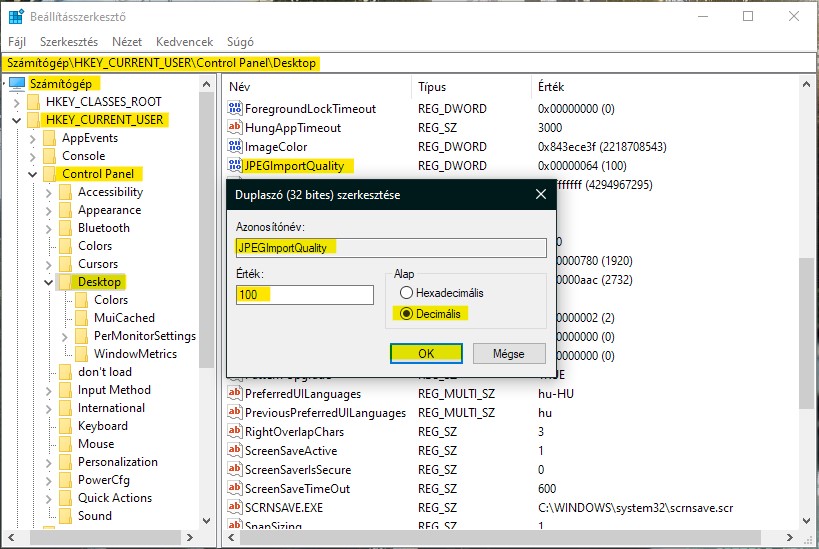Click the JPEGImportQuality DWORD value icon

click(235, 165)
